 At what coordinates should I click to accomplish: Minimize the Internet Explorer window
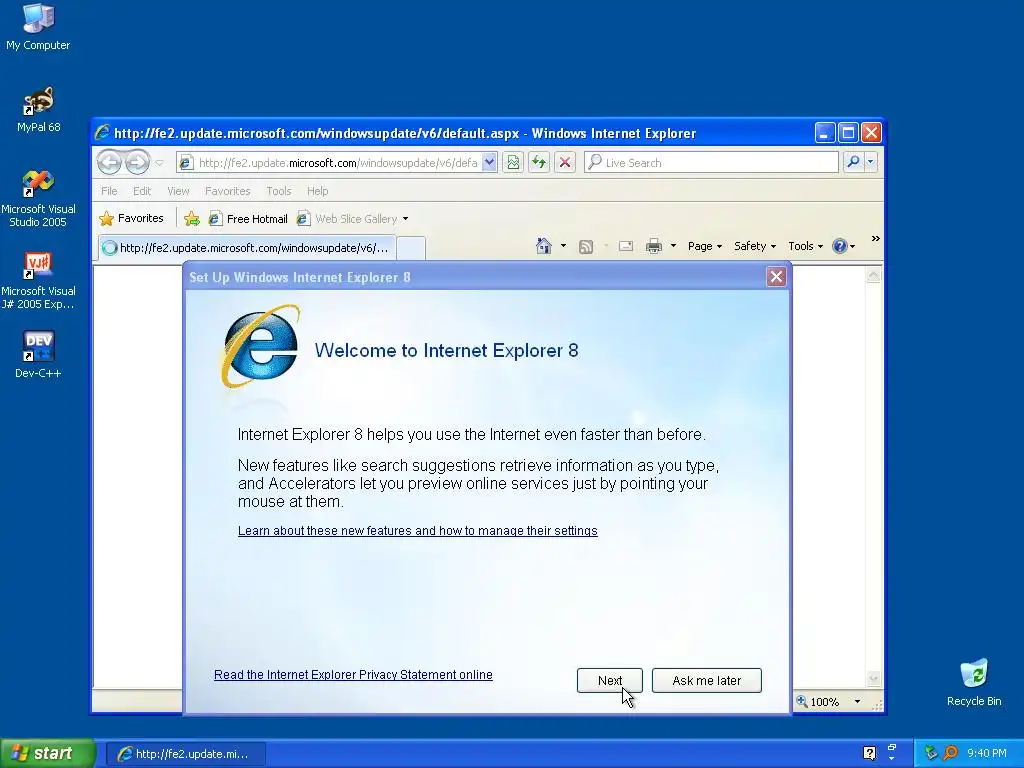(825, 133)
